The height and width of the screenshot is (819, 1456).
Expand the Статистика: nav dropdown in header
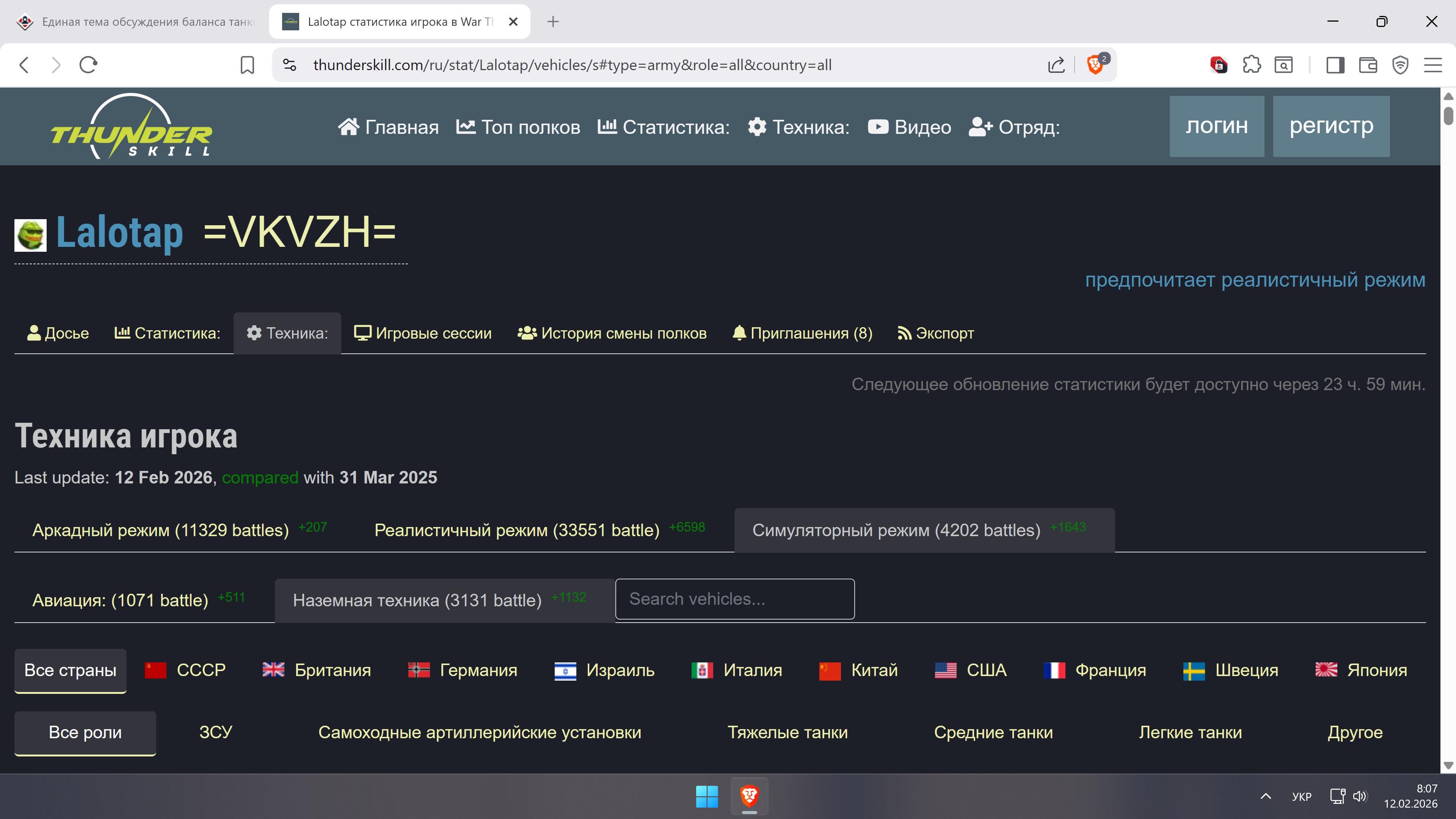pyautogui.click(x=664, y=127)
